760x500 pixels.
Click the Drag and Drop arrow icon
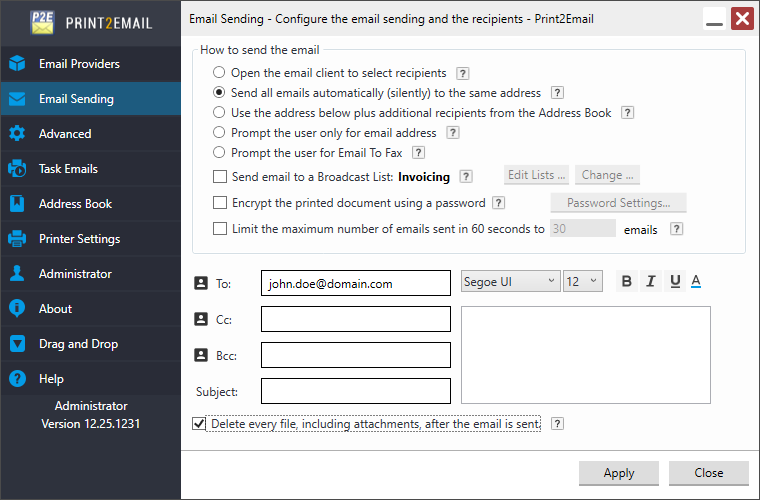(17, 344)
